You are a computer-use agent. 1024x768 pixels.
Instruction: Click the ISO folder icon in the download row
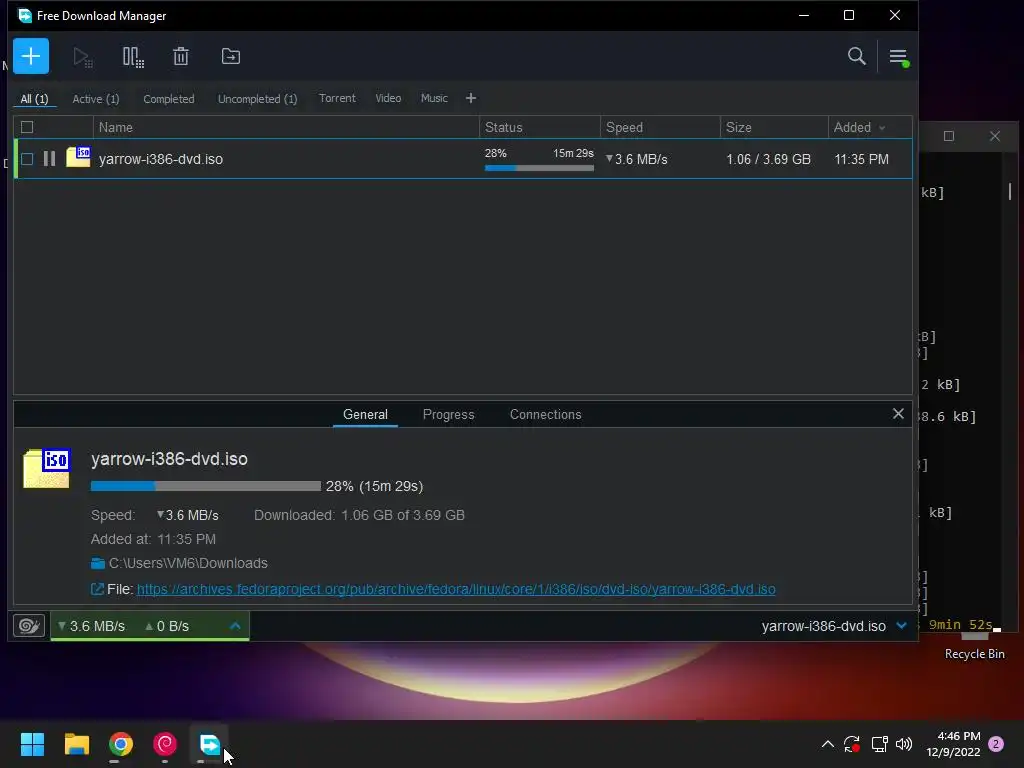pos(78,157)
